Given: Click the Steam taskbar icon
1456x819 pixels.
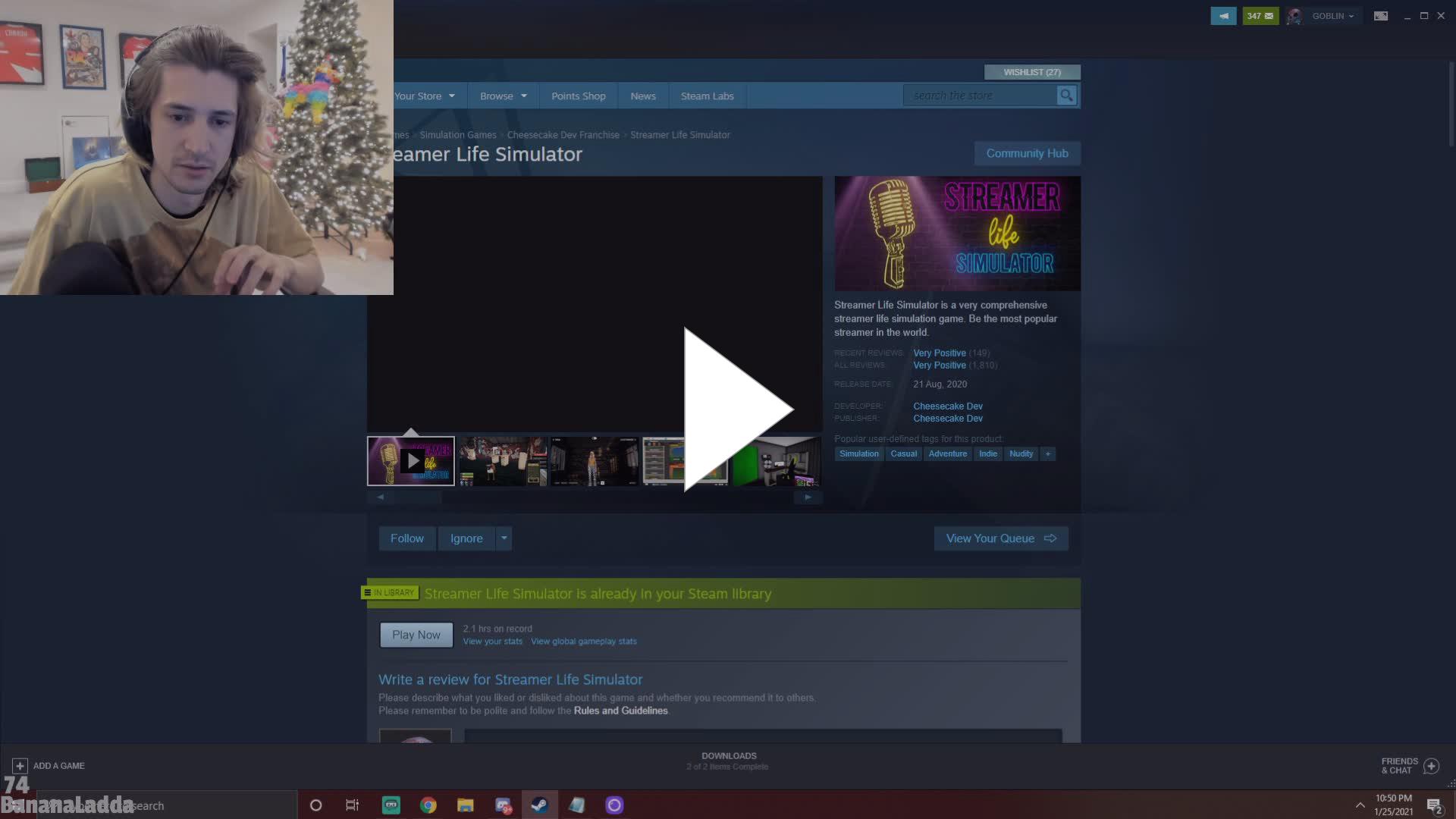Looking at the screenshot, I should click(540, 805).
